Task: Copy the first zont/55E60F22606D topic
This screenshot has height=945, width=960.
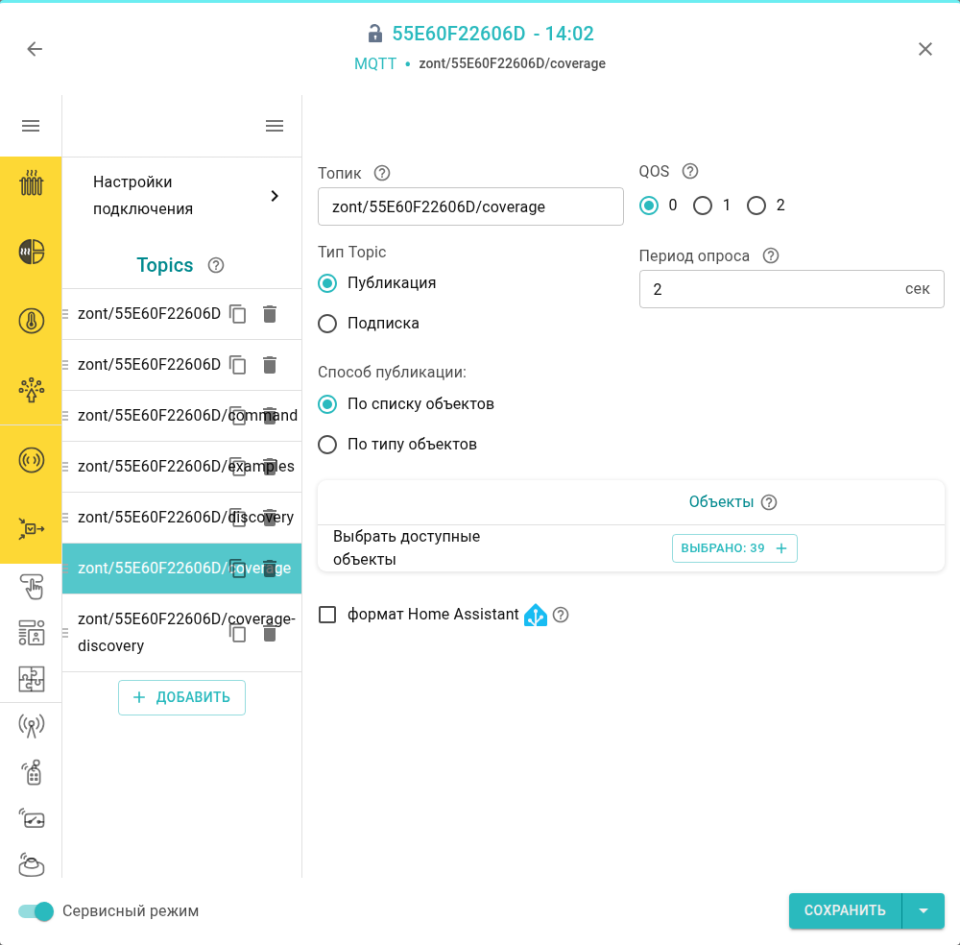Action: (238, 314)
